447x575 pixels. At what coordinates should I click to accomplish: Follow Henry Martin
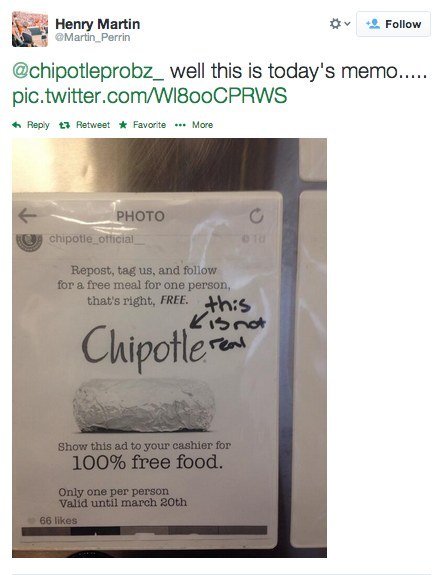393,24
